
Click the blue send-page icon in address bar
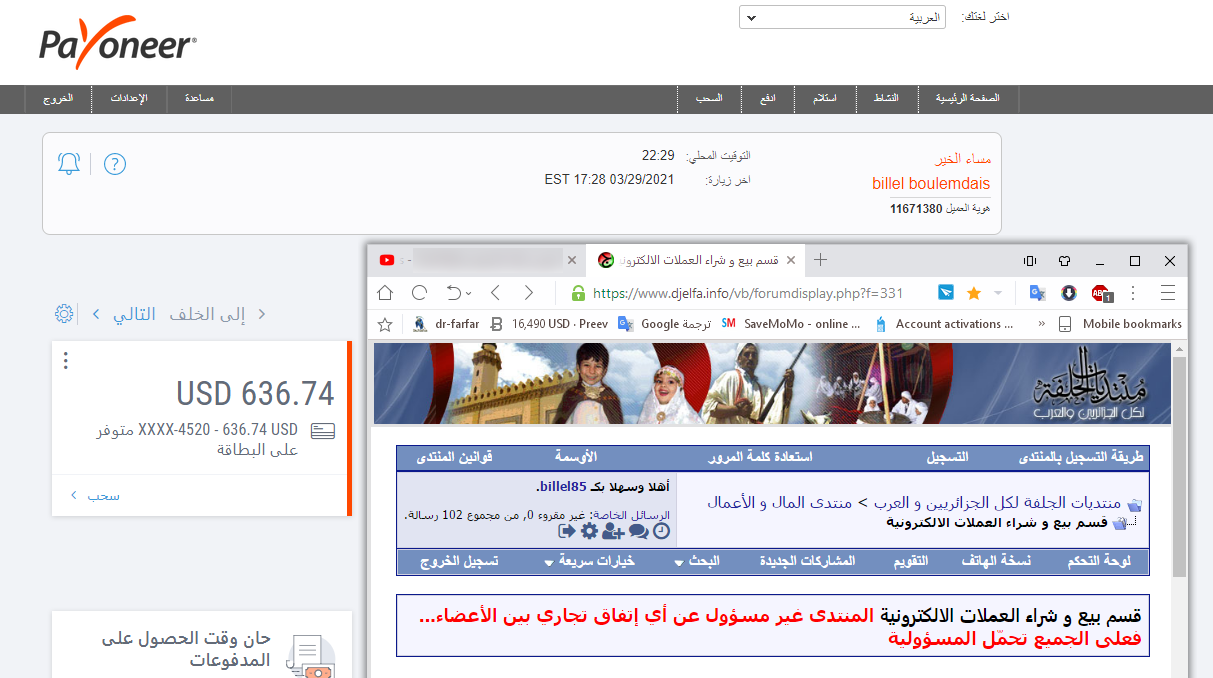click(x=946, y=293)
